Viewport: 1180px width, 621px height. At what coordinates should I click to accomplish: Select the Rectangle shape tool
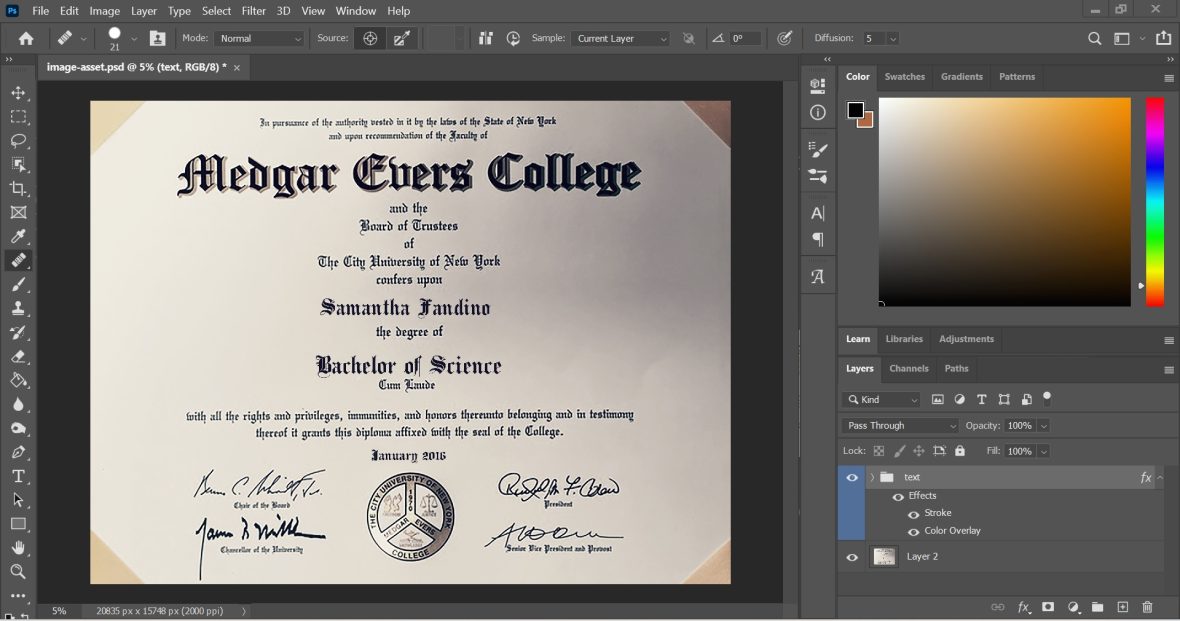18,524
